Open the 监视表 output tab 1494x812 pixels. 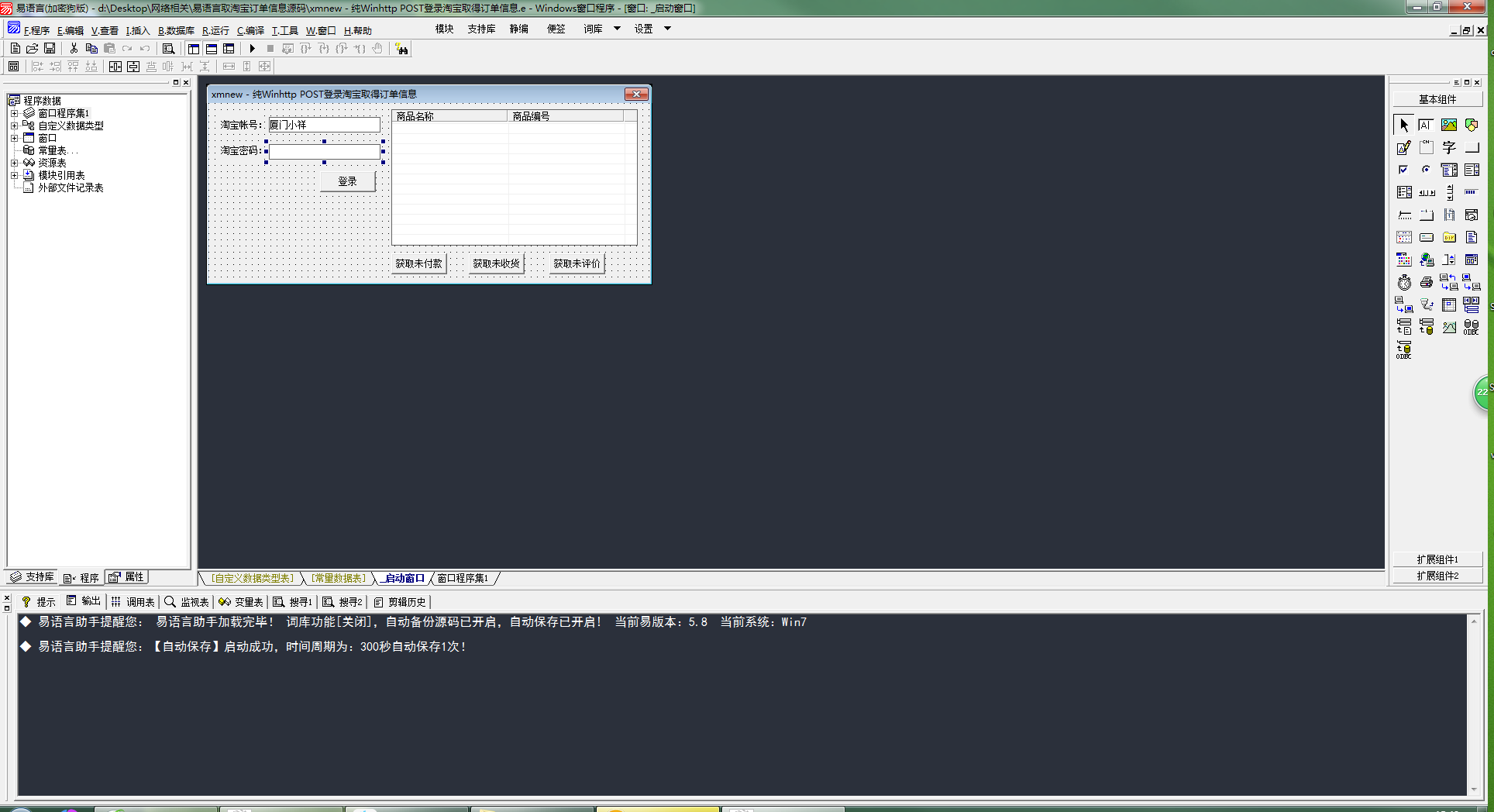tap(187, 602)
